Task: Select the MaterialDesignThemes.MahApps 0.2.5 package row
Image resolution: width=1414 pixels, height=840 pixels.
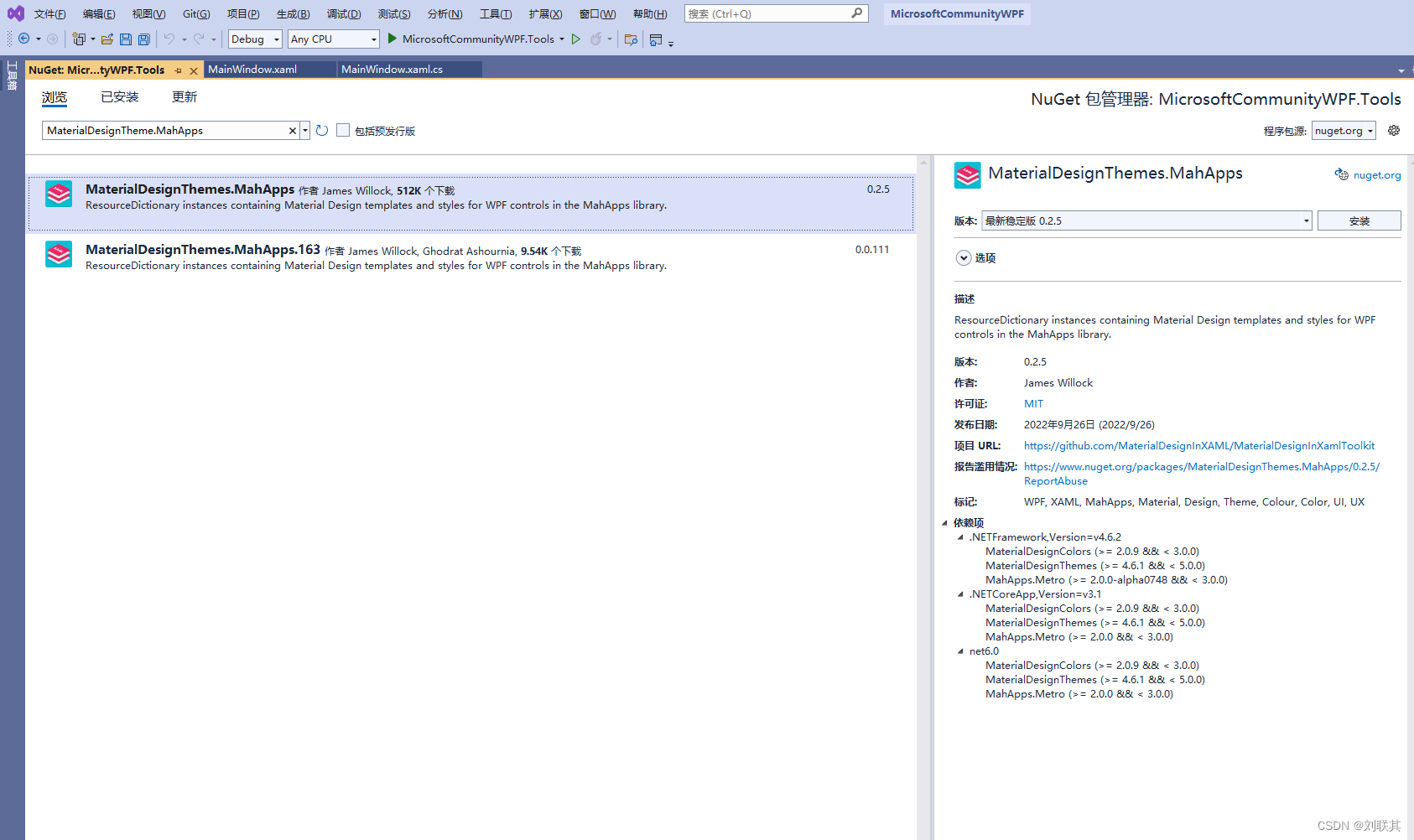Action: click(470, 203)
